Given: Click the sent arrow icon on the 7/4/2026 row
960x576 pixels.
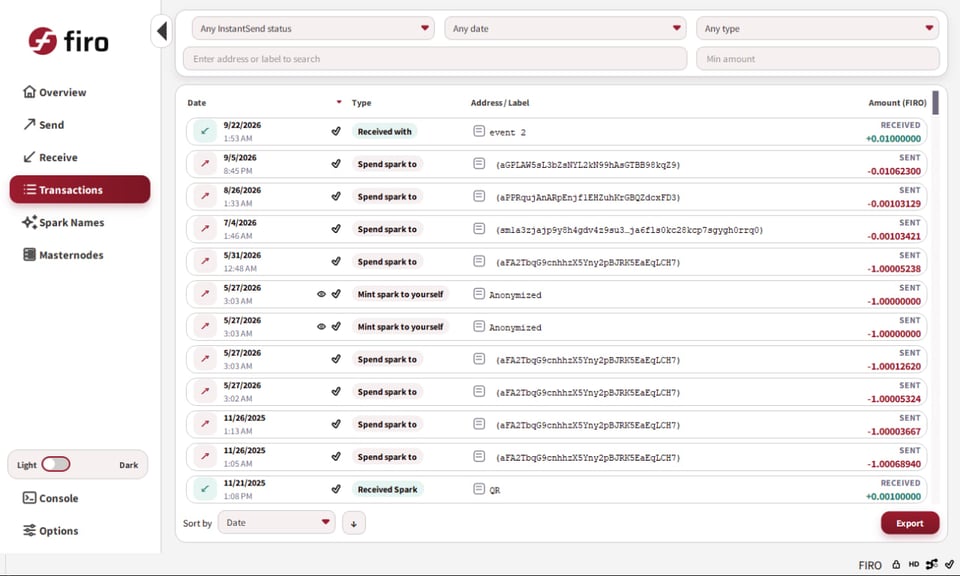Looking at the screenshot, I should click(205, 228).
